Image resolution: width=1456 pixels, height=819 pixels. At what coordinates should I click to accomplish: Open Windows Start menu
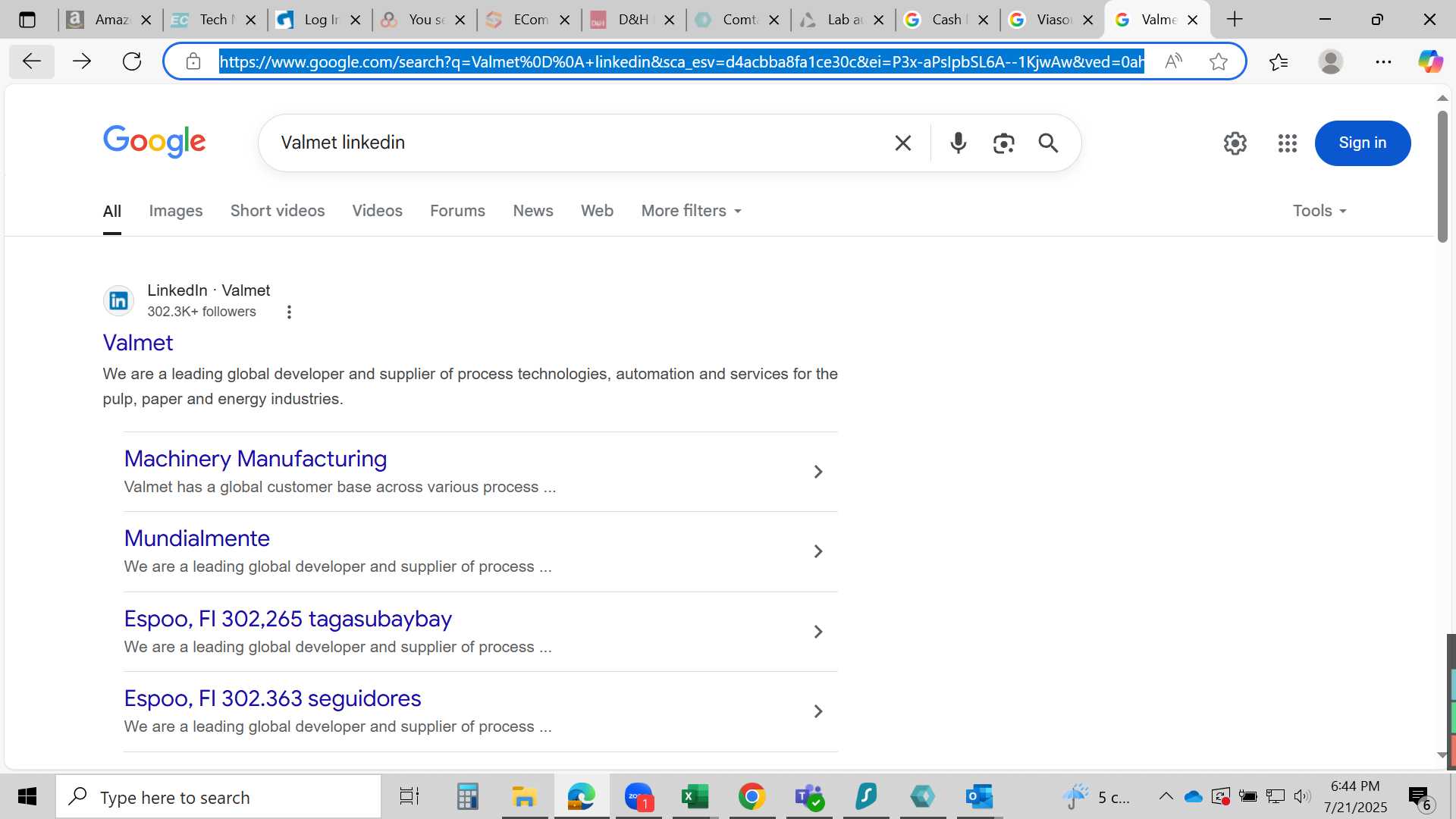[x=27, y=796]
